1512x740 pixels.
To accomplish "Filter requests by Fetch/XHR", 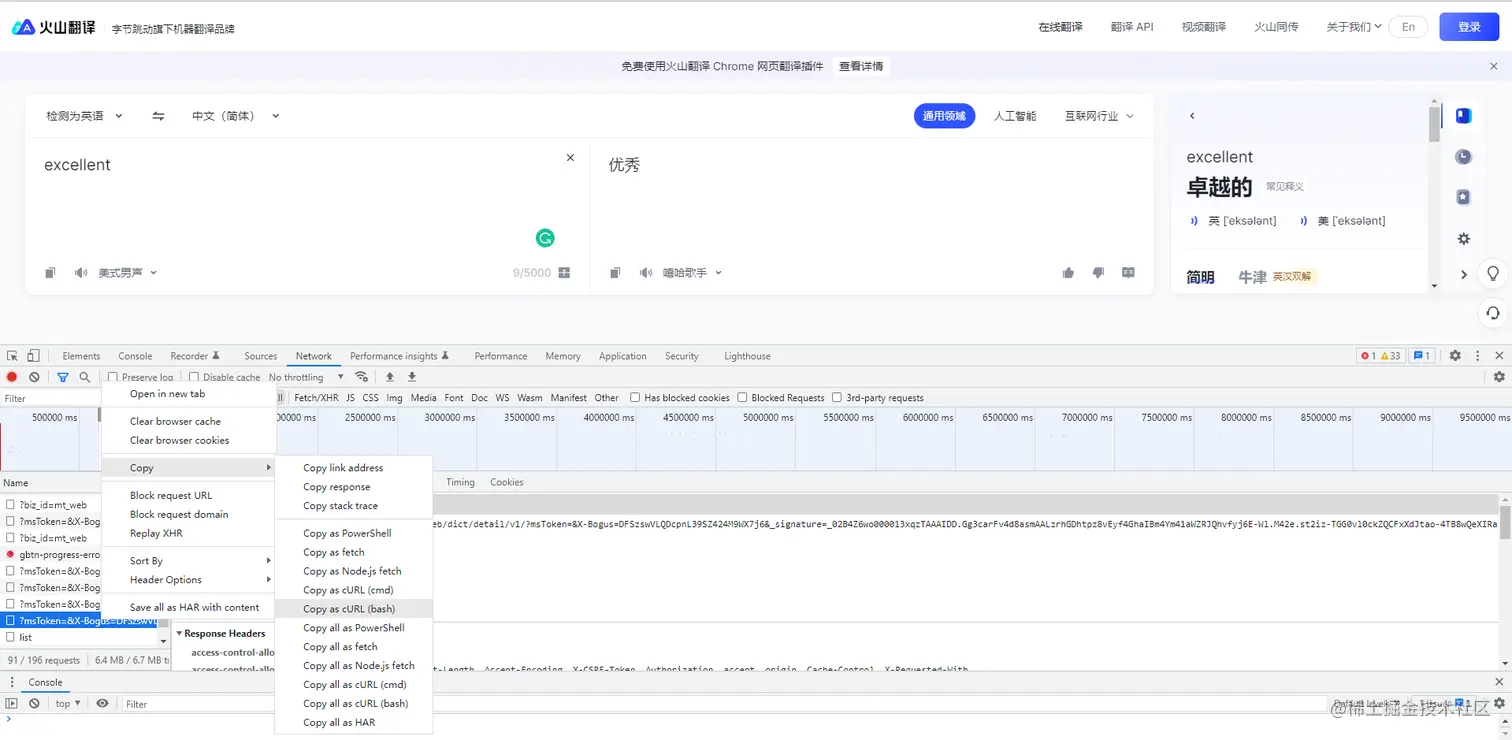I will point(316,398).
